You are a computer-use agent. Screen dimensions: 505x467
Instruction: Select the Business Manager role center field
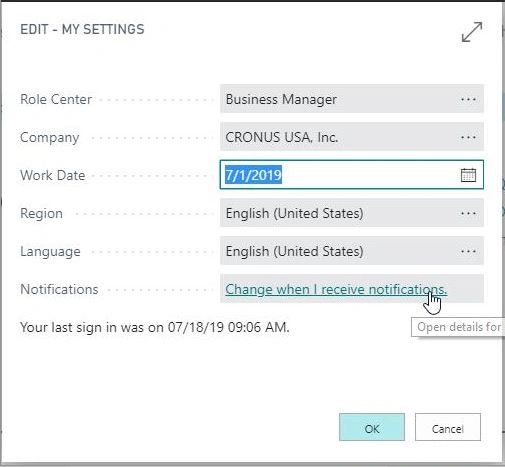pyautogui.click(x=352, y=99)
